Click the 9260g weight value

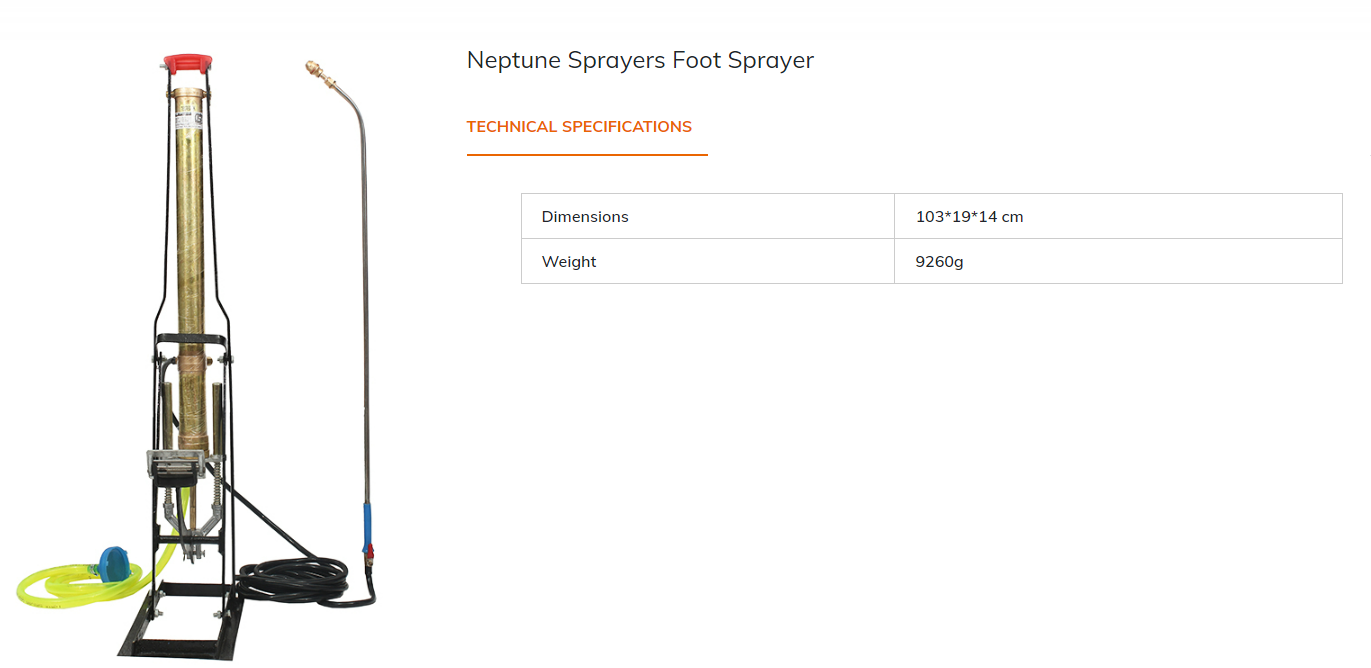(939, 262)
